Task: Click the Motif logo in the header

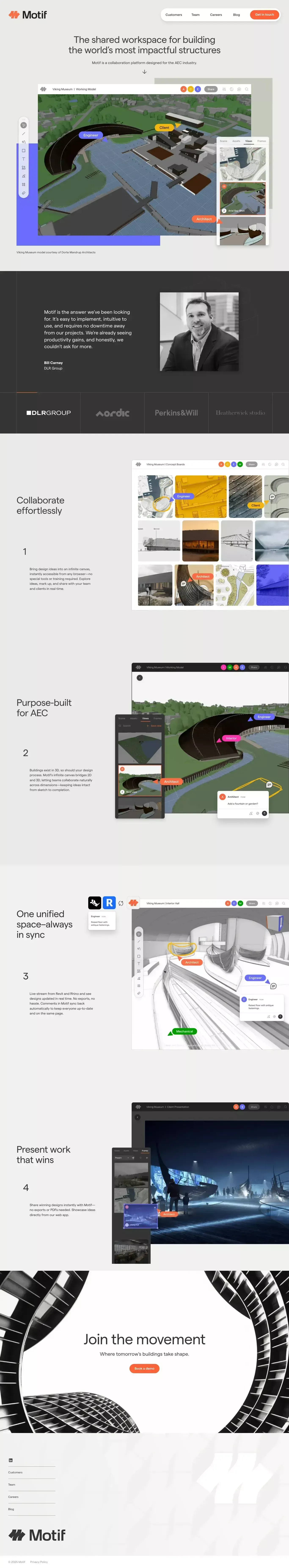Action: pos(28,15)
